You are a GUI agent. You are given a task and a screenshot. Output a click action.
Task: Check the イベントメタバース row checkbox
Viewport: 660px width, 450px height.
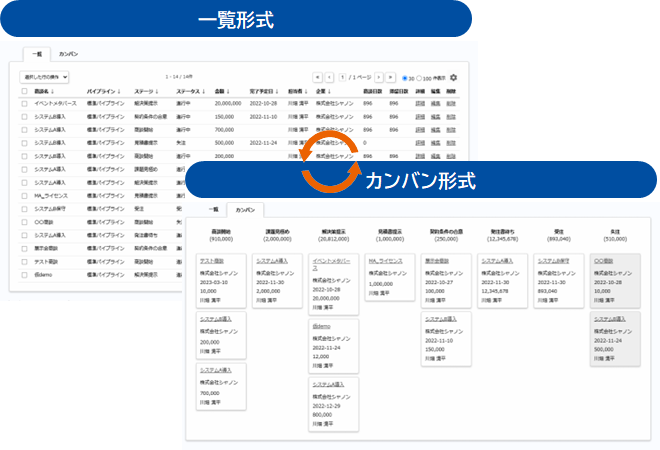(24, 104)
